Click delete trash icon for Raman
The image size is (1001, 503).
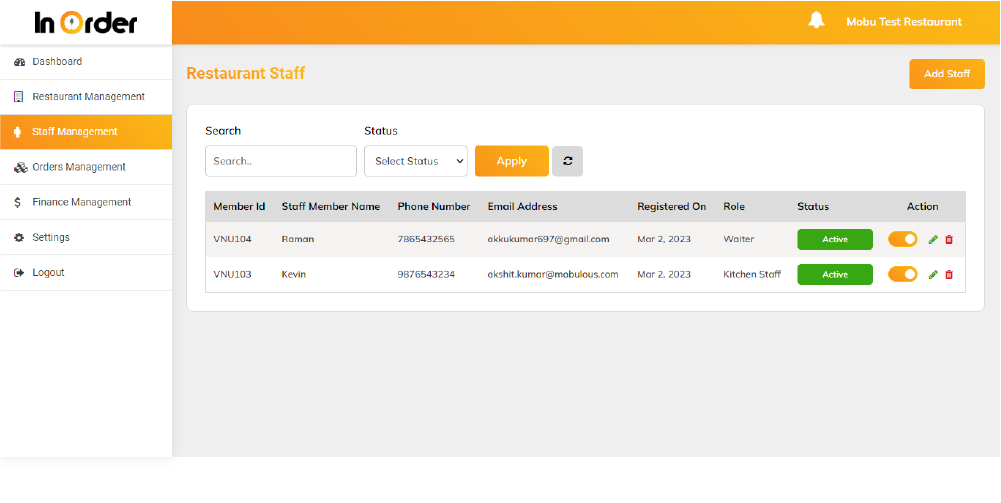click(x=949, y=240)
